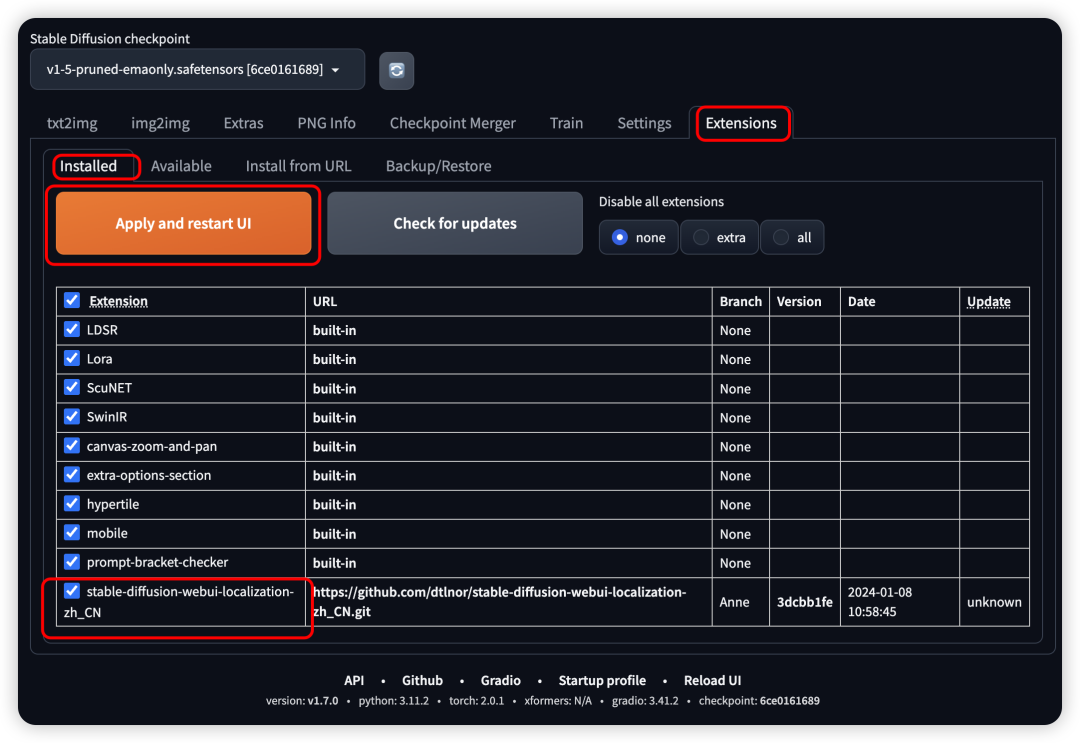
Task: Uncheck the extra-options-section extension
Action: coord(72,474)
